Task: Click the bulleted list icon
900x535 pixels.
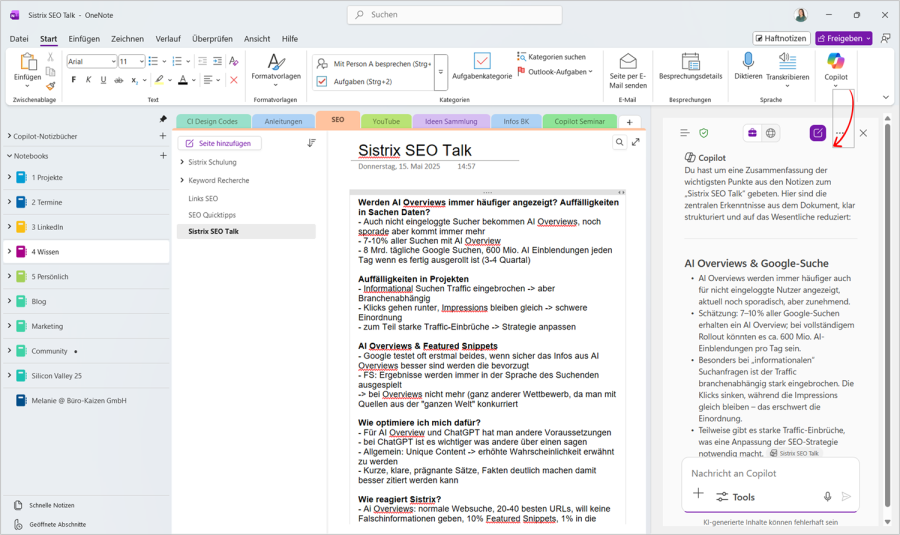Action: [x=153, y=61]
